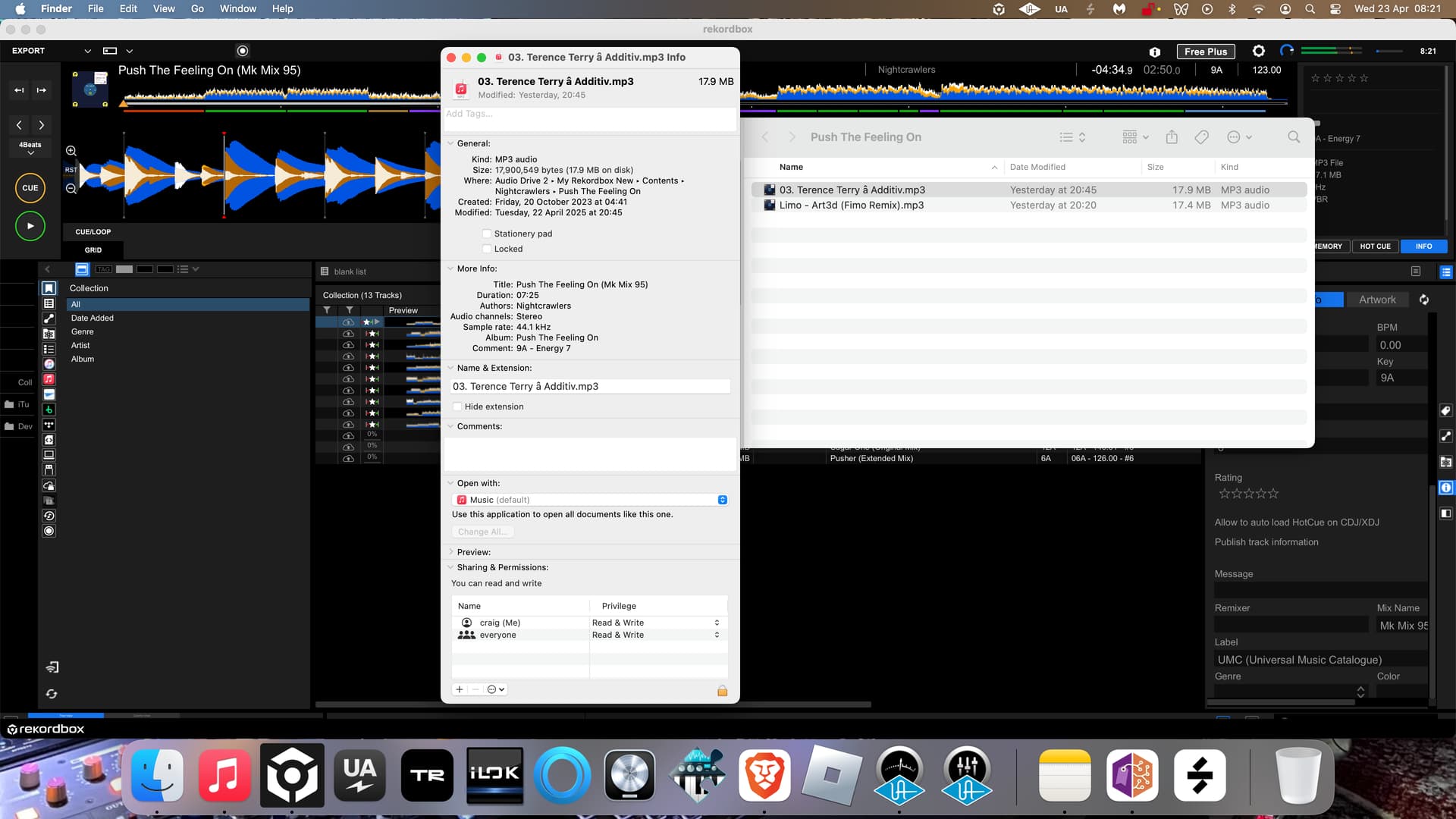This screenshot has width=1456, height=819.
Task: Click zoom out magnifier on waveform
Action: [71, 188]
